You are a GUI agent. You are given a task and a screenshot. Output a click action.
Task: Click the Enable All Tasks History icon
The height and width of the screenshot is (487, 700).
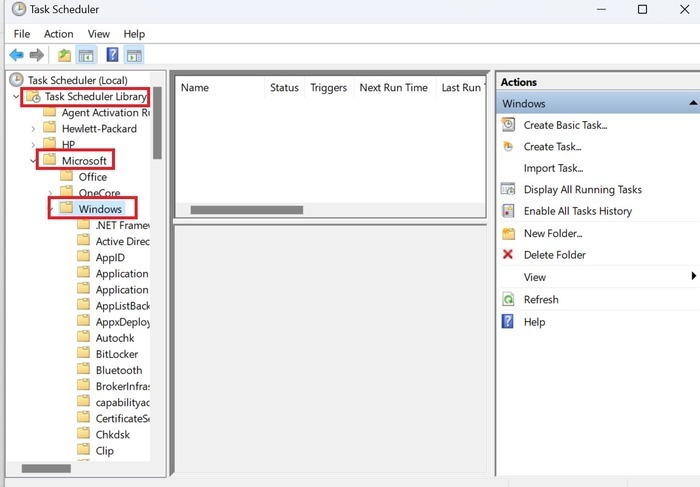(x=508, y=211)
